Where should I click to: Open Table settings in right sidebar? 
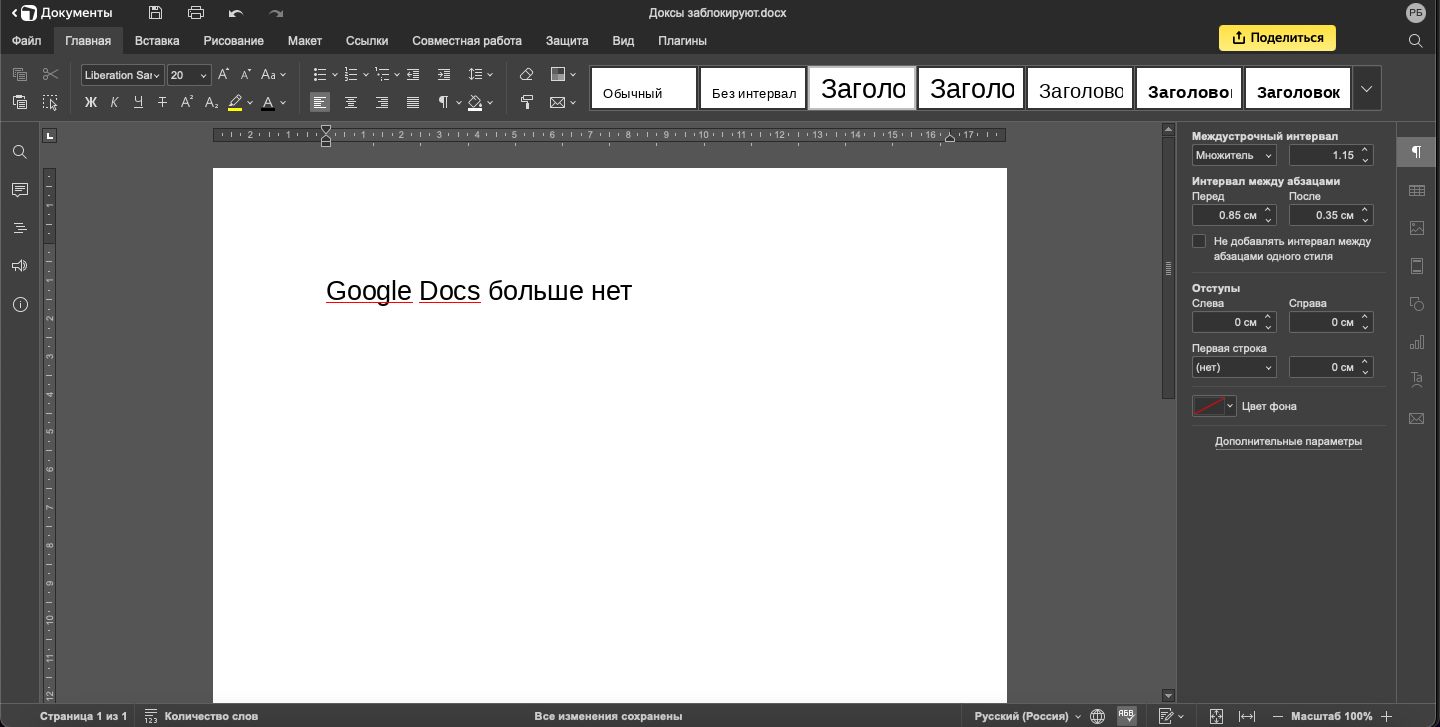(1416, 190)
